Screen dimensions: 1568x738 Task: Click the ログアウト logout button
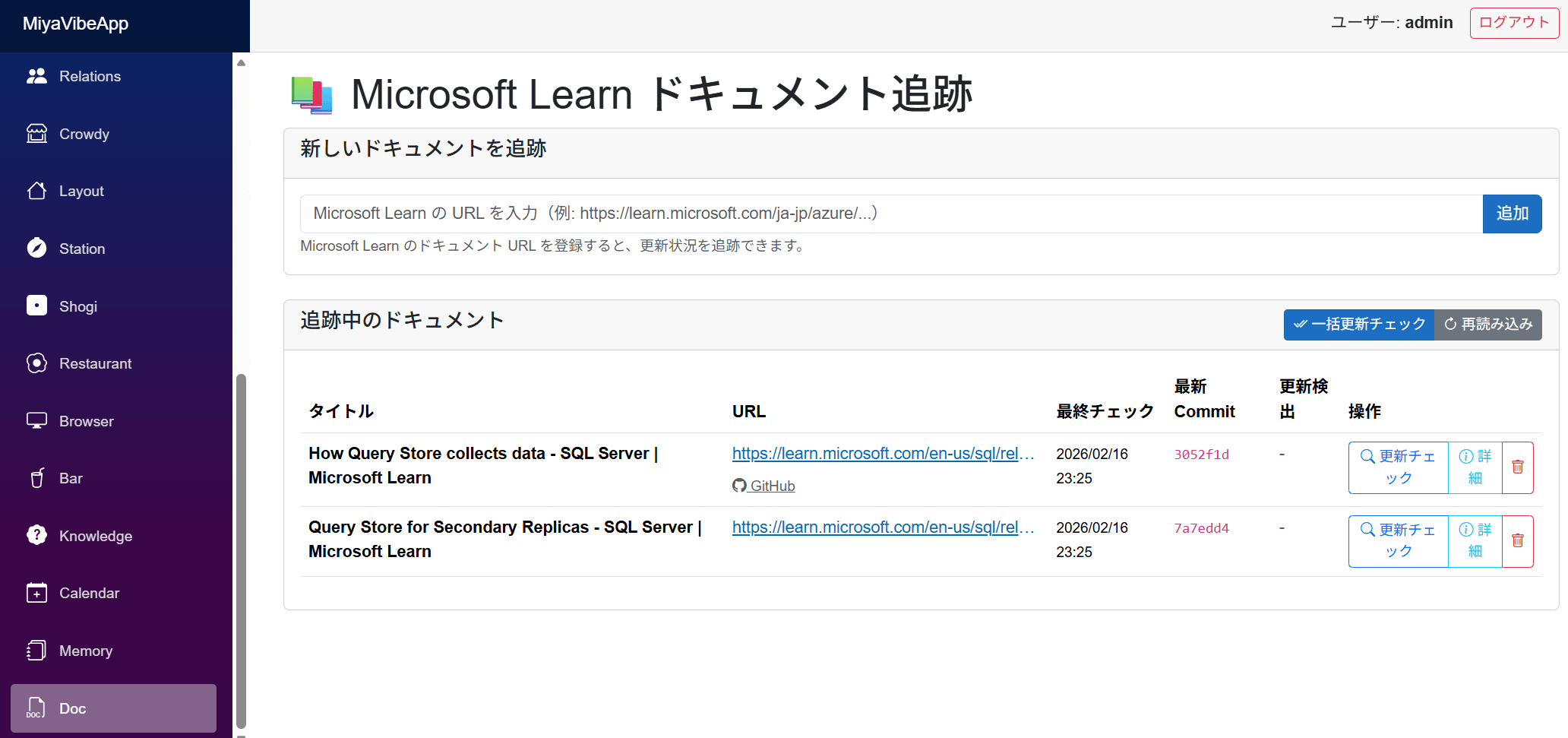click(x=1514, y=23)
